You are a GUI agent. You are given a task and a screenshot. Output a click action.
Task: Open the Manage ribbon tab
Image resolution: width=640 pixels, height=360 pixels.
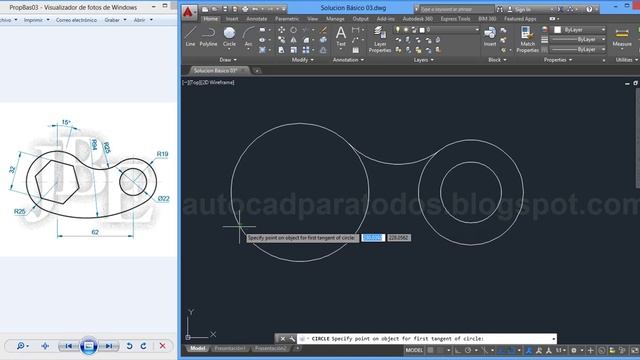click(335, 19)
